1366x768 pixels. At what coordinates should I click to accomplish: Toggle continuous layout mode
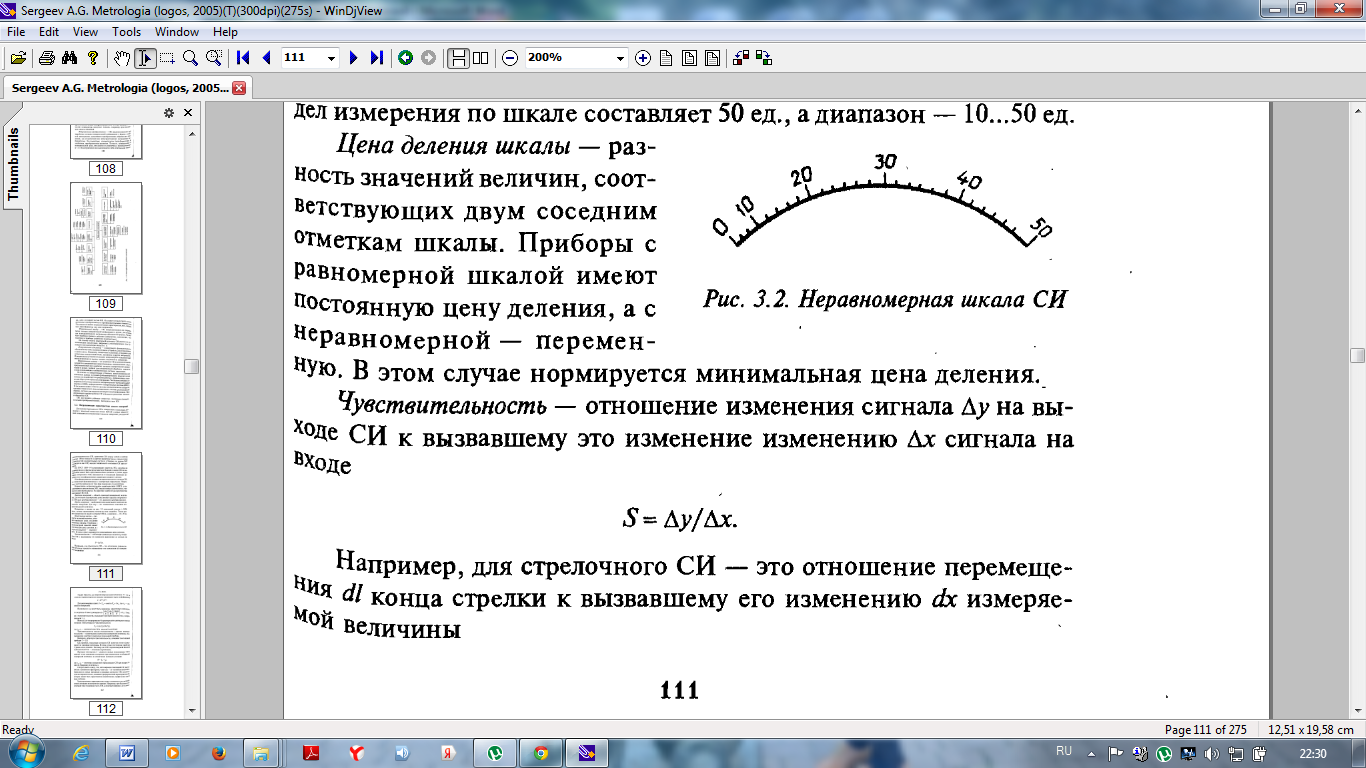[458, 58]
